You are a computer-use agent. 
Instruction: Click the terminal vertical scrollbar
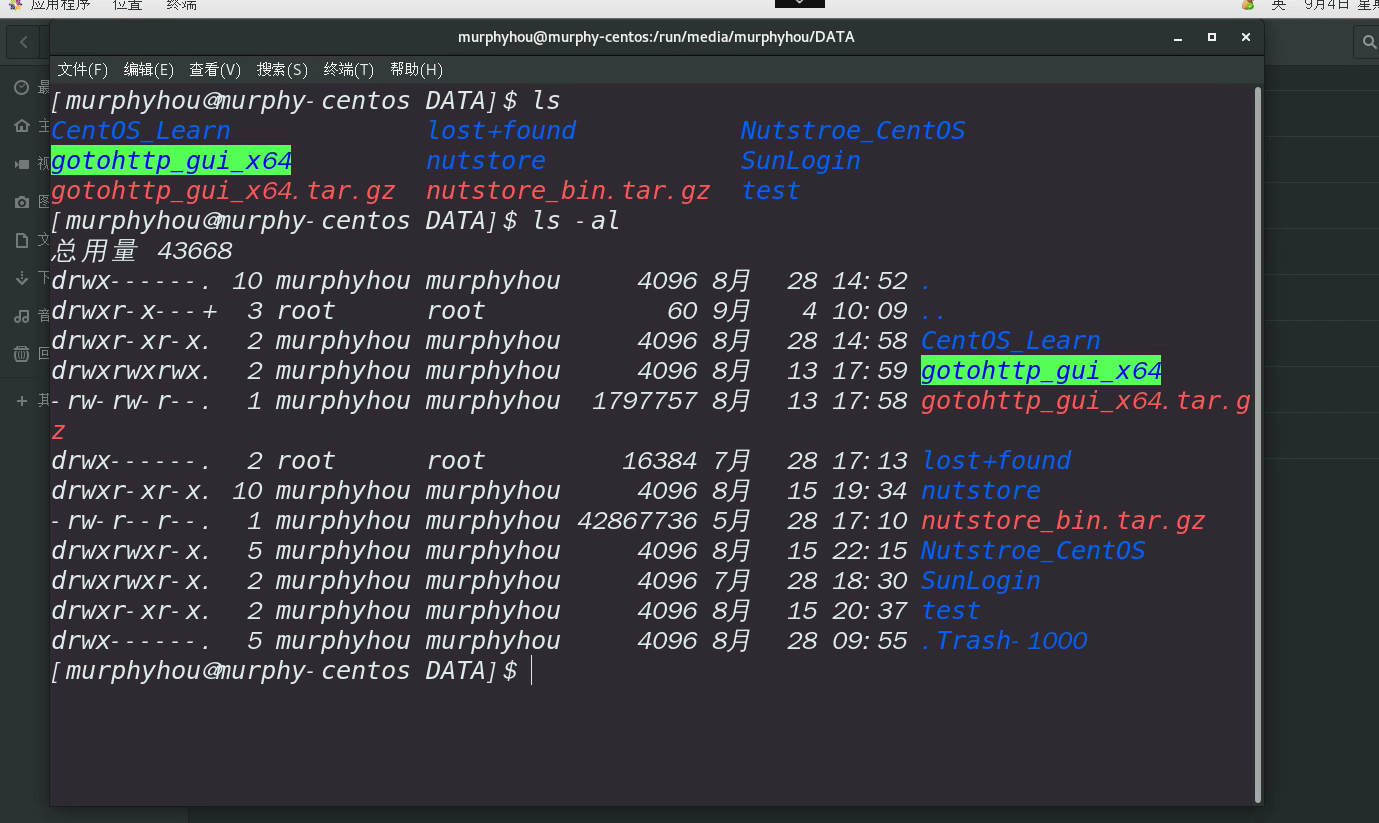(x=1258, y=443)
